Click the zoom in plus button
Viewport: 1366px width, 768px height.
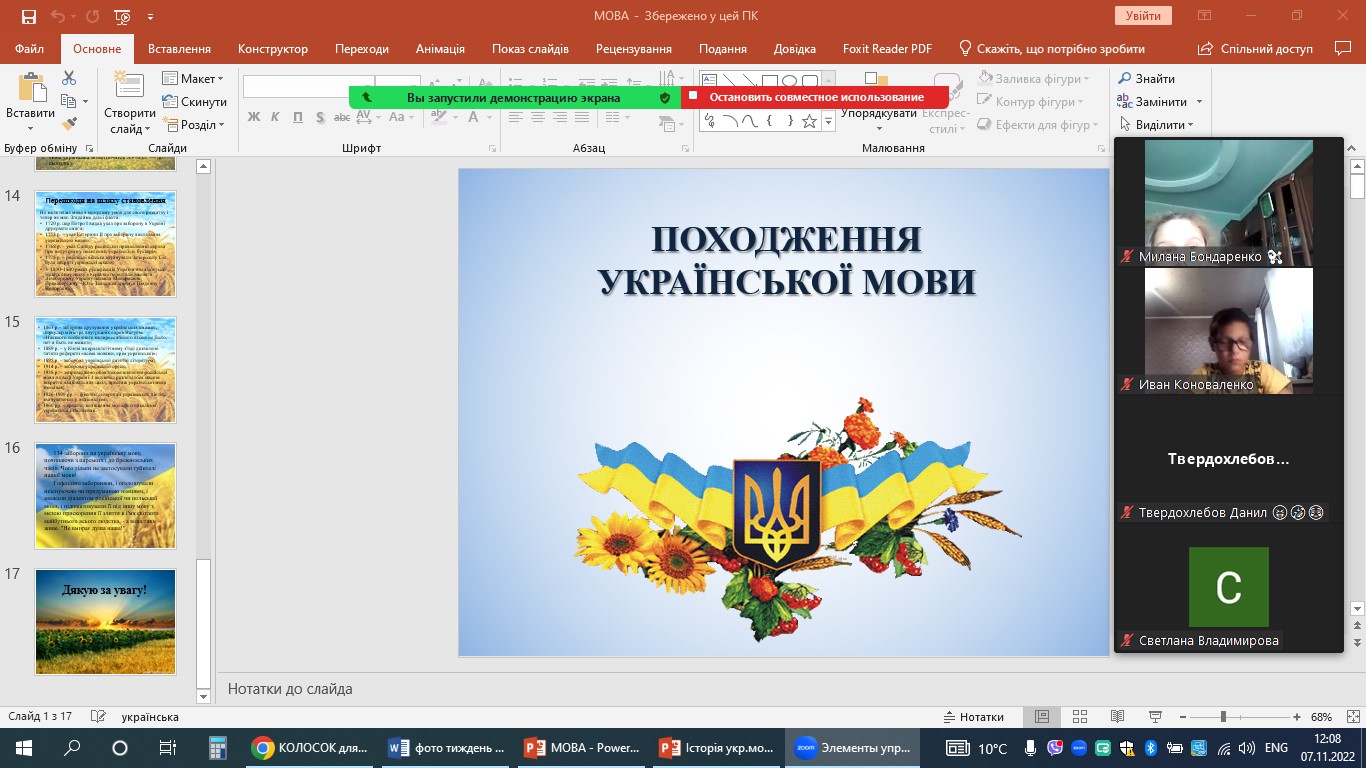click(x=1297, y=717)
